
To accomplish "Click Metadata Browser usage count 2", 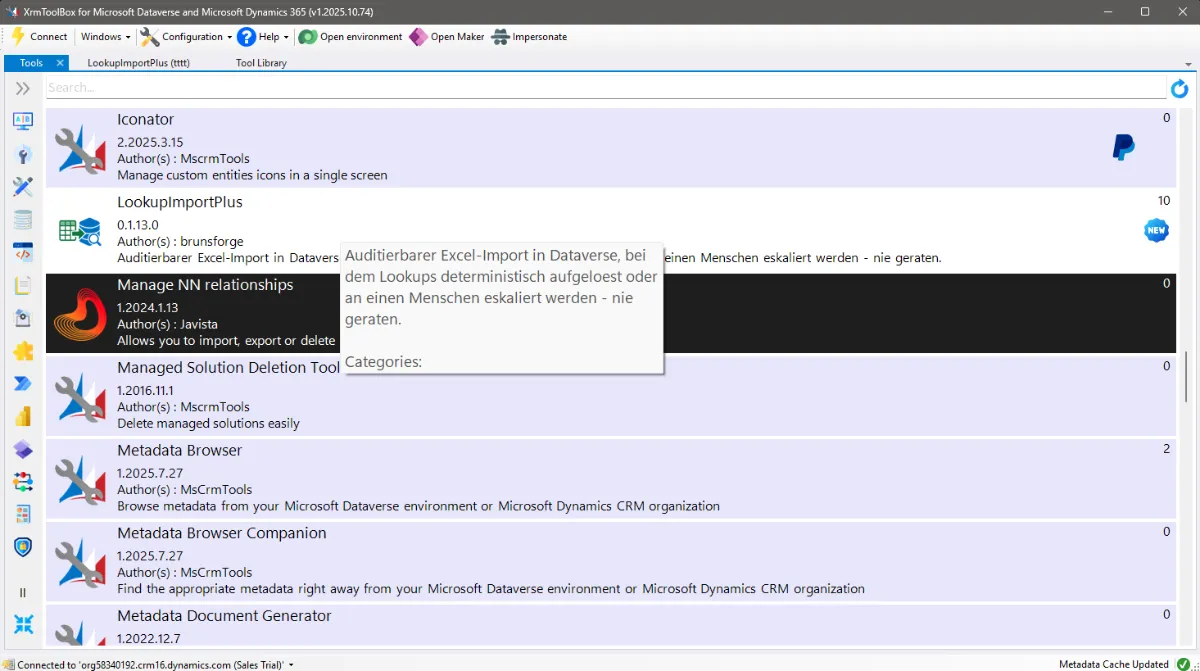I will (1167, 449).
